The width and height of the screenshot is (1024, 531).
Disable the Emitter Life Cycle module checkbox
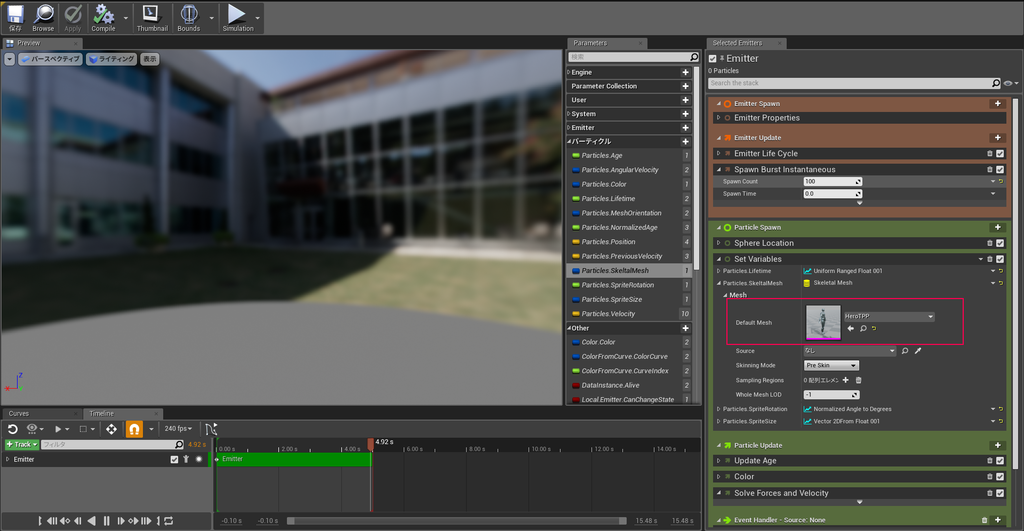point(1000,153)
